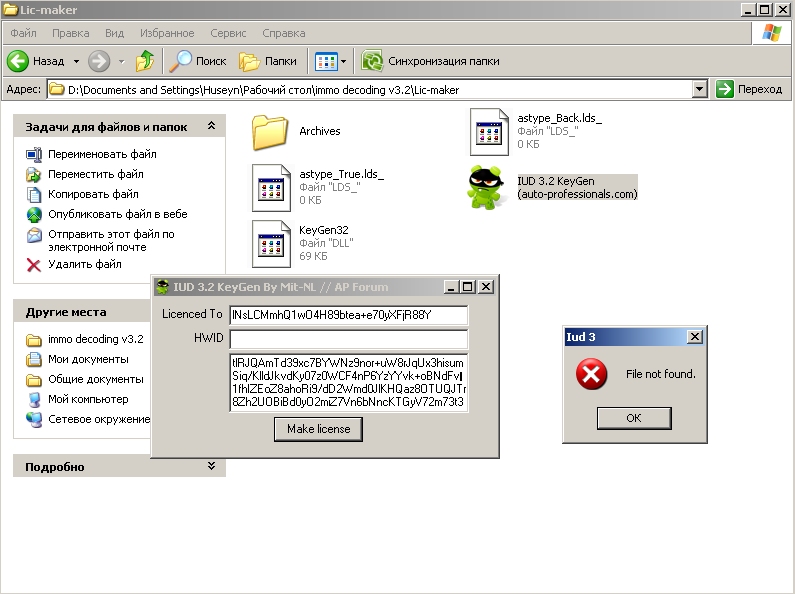The width and height of the screenshot is (795, 594).
Task: Click Копировать файл task link
Action: [x=93, y=194]
